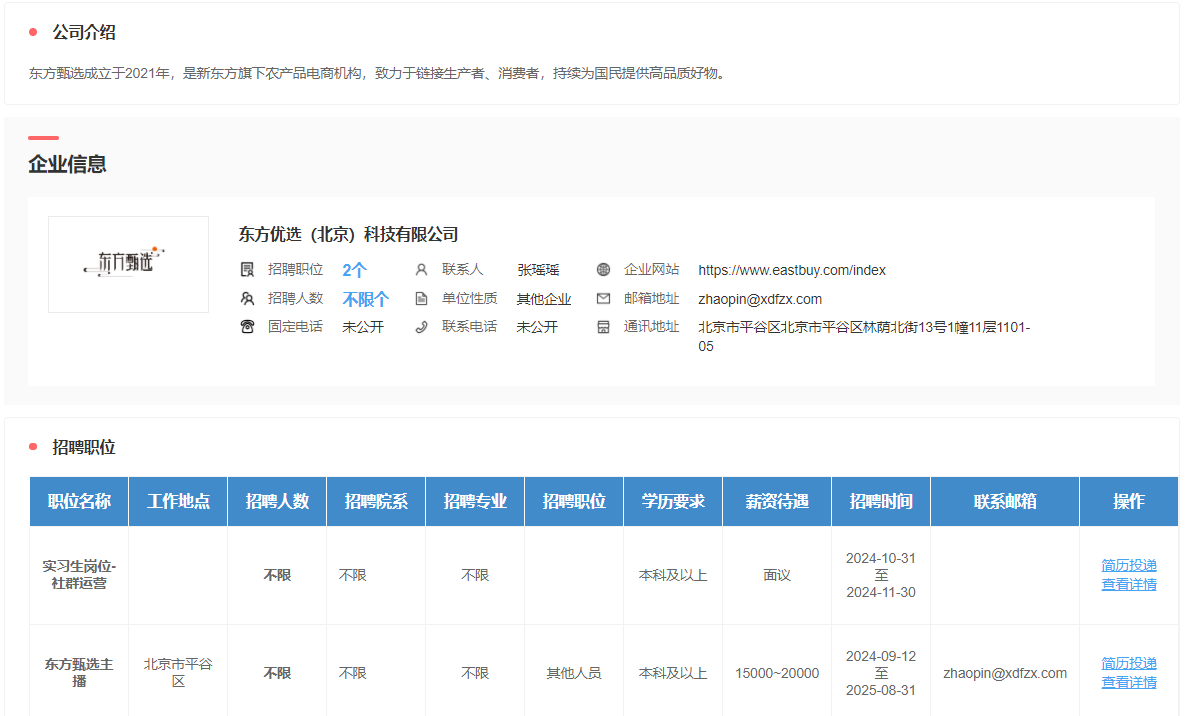Click the 通讯地址 address icon

[x=603, y=327]
